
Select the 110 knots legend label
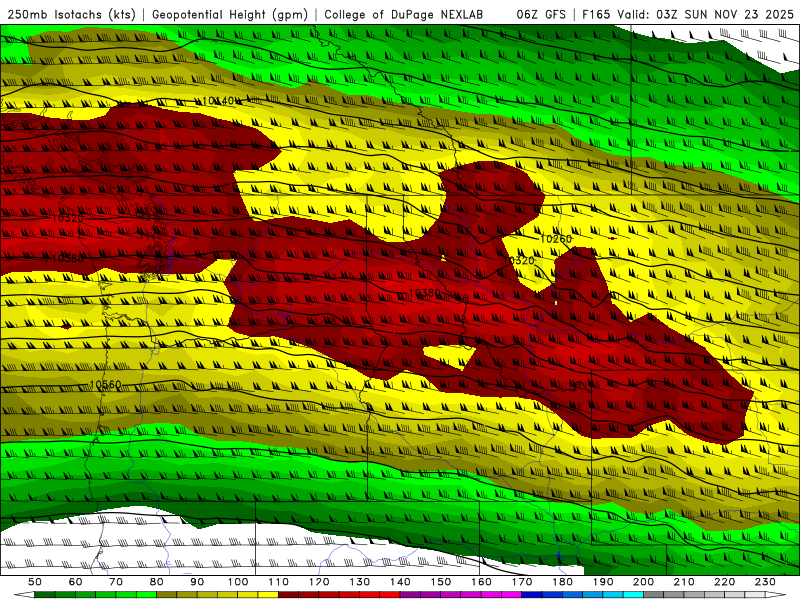coord(279,582)
